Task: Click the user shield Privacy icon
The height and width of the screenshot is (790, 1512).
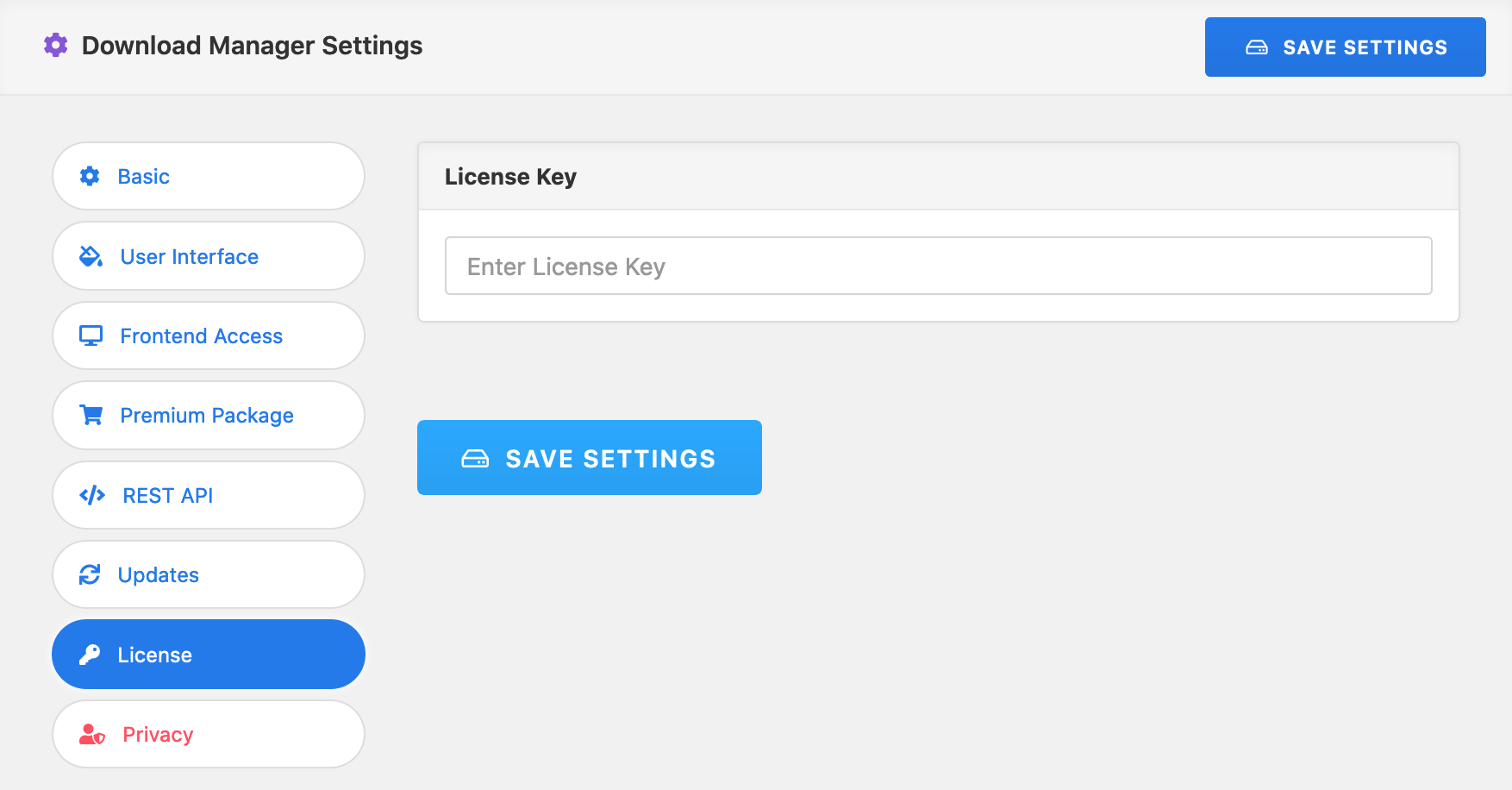Action: tap(91, 734)
